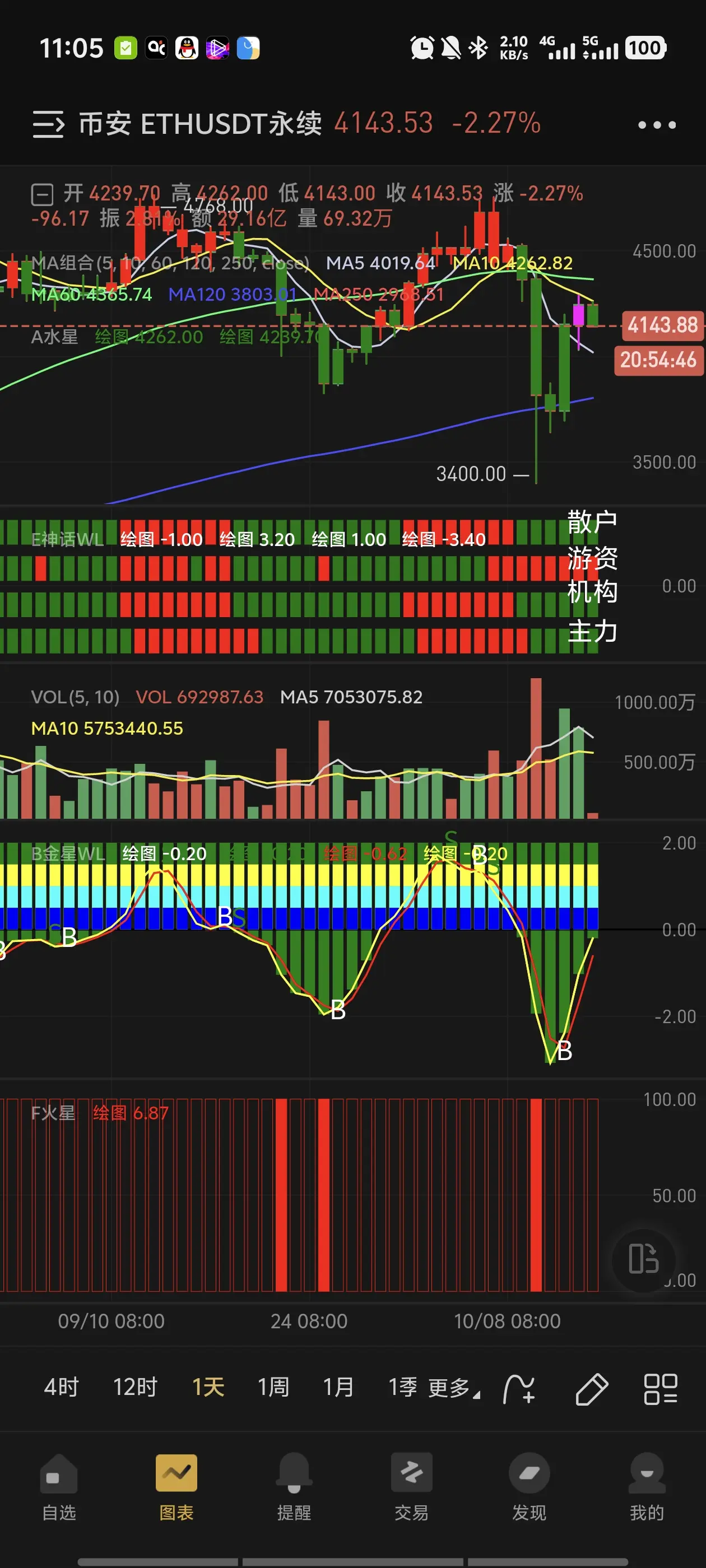The image size is (706, 1568).
Task: Go to the 自选 watchlist tab
Action: pyautogui.click(x=59, y=1488)
